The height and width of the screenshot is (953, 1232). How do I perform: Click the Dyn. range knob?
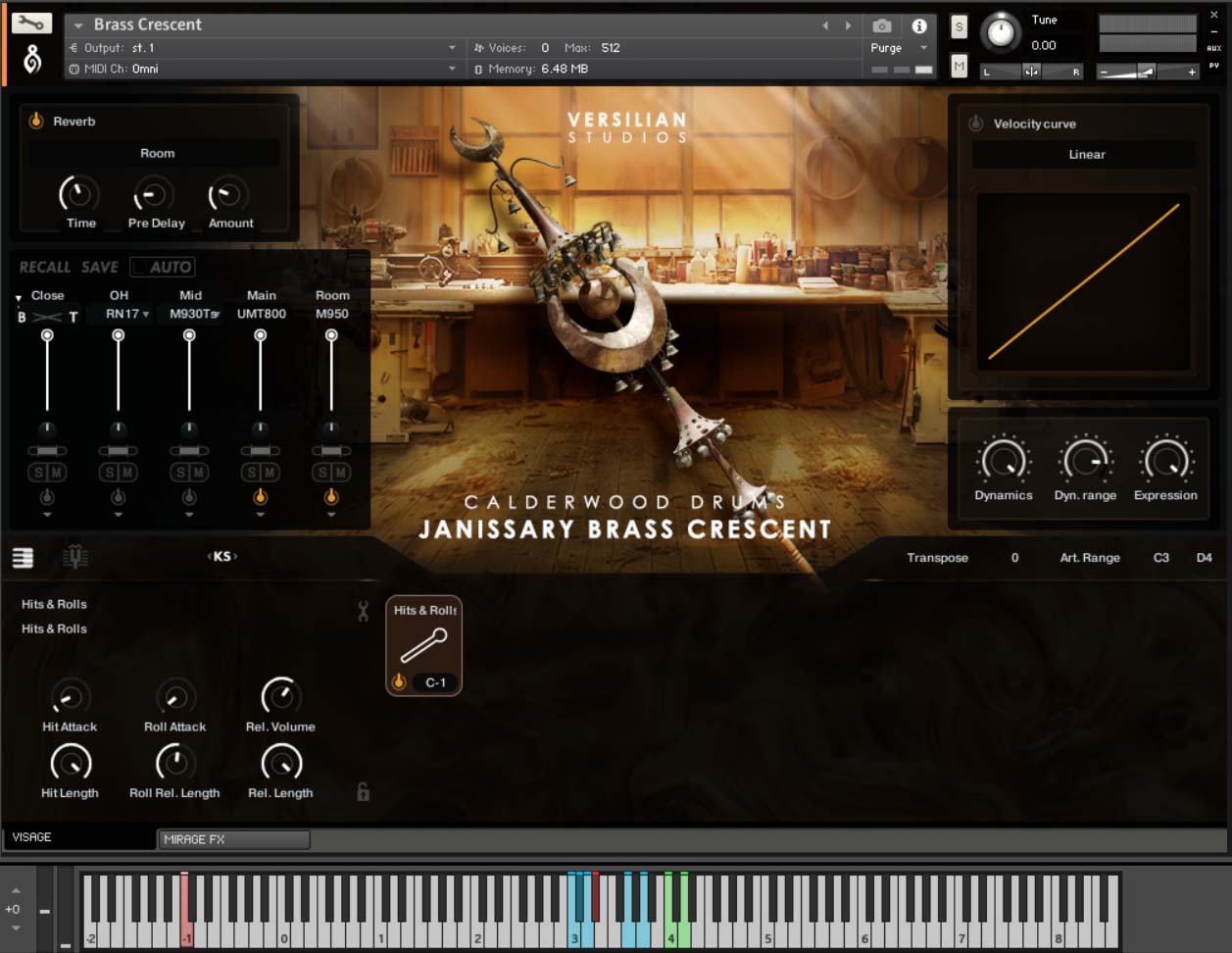point(1084,460)
